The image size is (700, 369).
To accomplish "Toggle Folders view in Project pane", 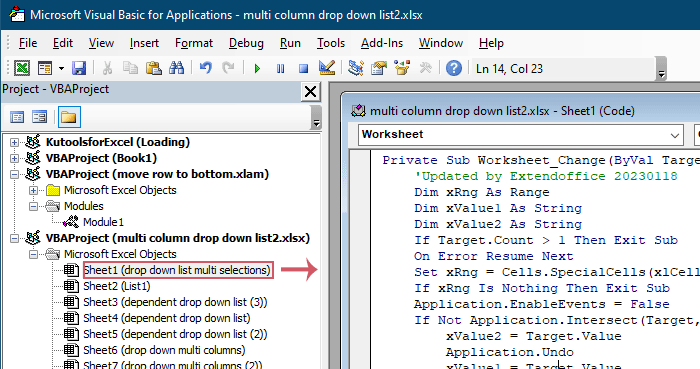I will click(x=69, y=117).
